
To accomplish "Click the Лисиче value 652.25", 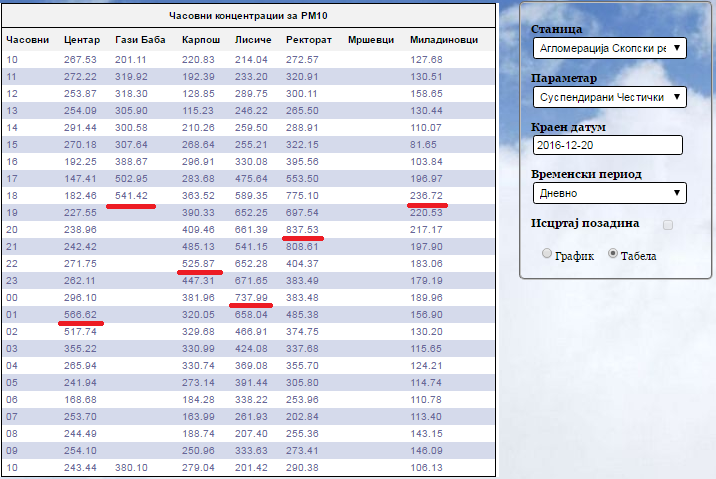I will point(251,213).
